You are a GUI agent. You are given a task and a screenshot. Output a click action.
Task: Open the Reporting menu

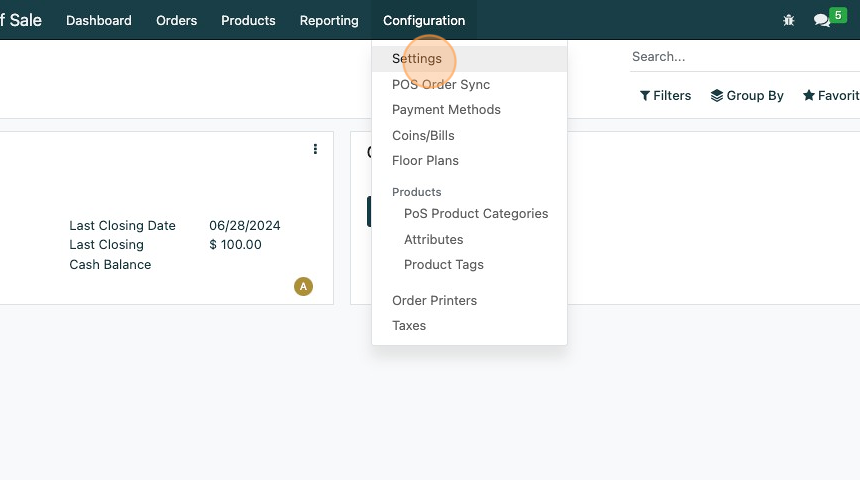tap(329, 20)
